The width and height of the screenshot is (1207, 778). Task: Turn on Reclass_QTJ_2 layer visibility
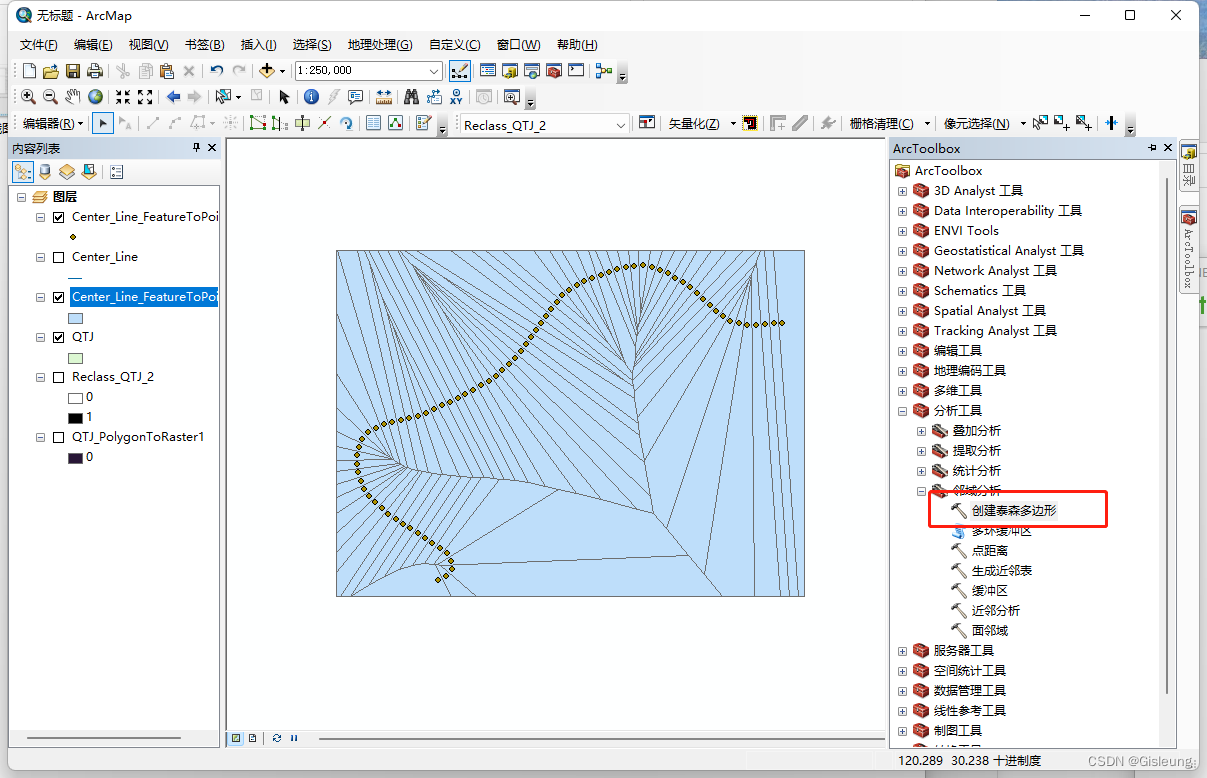click(58, 378)
